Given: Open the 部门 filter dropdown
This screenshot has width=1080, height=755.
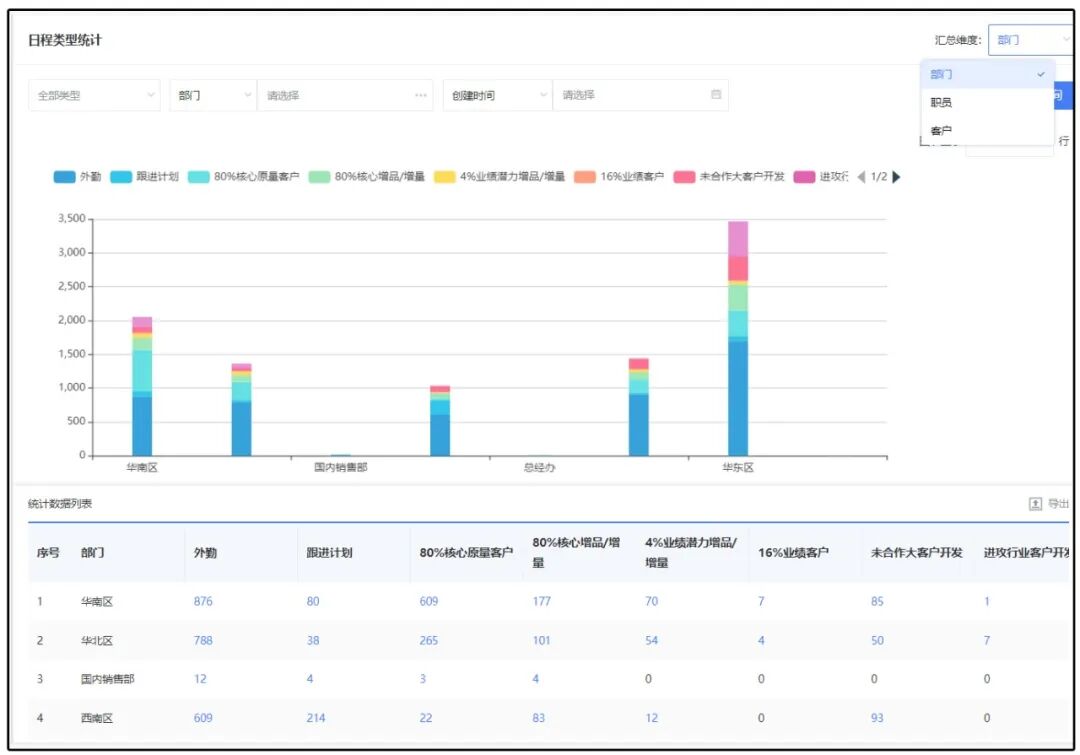Looking at the screenshot, I should pos(214,95).
